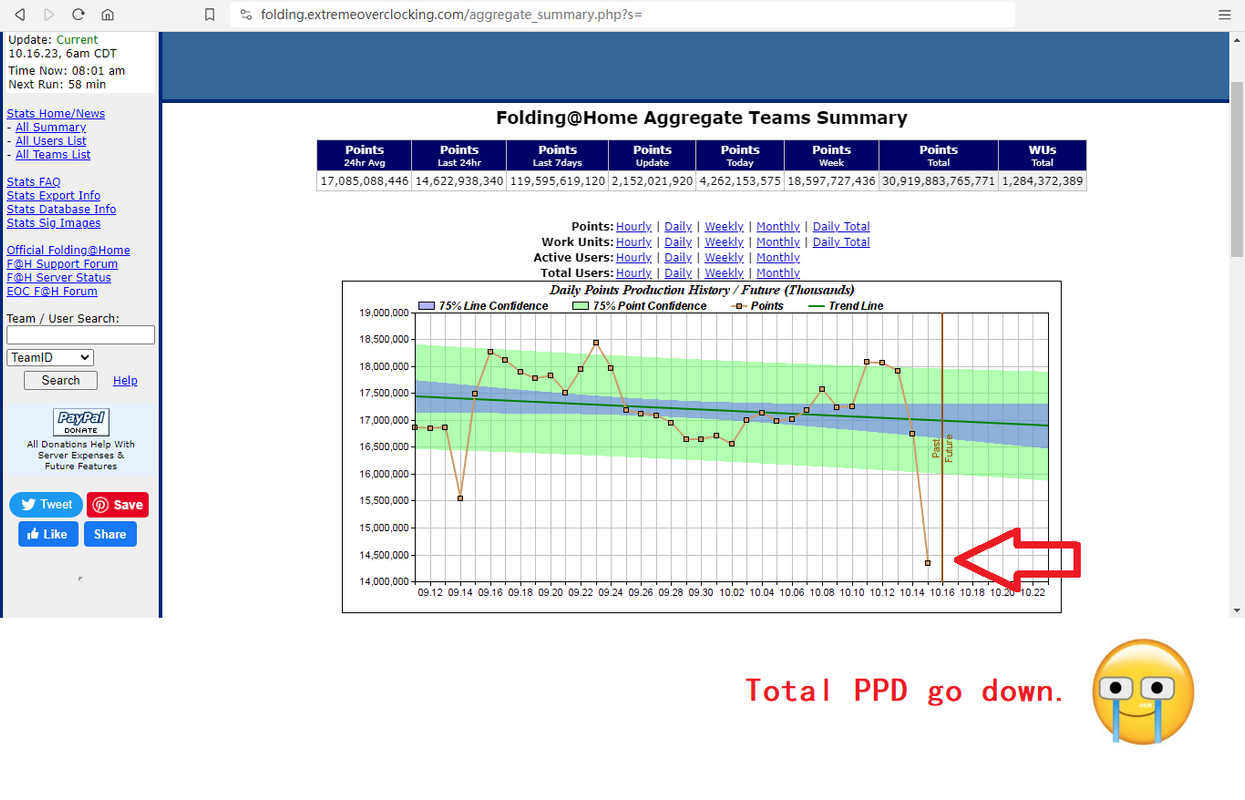Viewport: 1245px width, 800px height.
Task: Click the Search button
Action: 61,381
